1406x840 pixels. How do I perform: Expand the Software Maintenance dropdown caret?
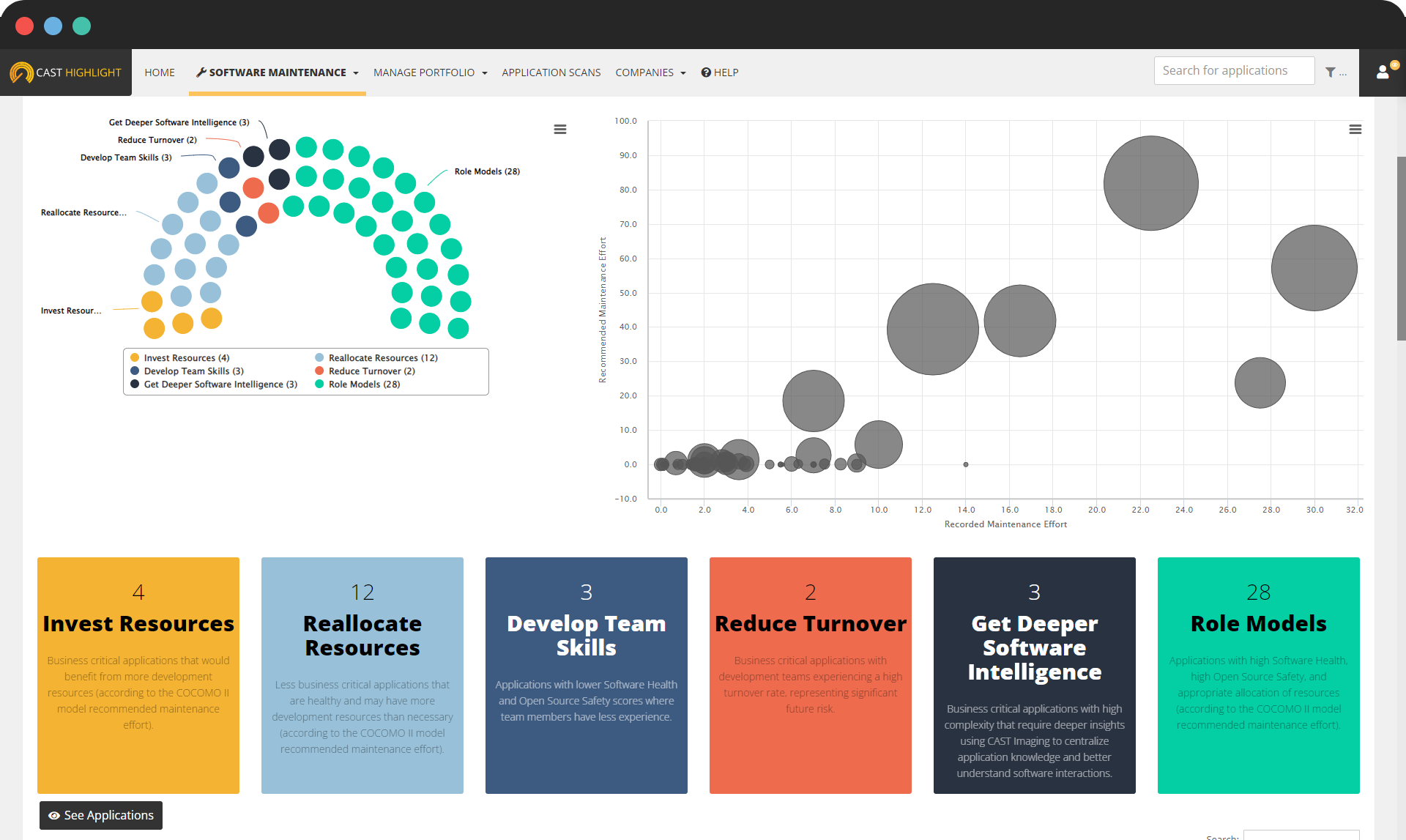coord(356,73)
